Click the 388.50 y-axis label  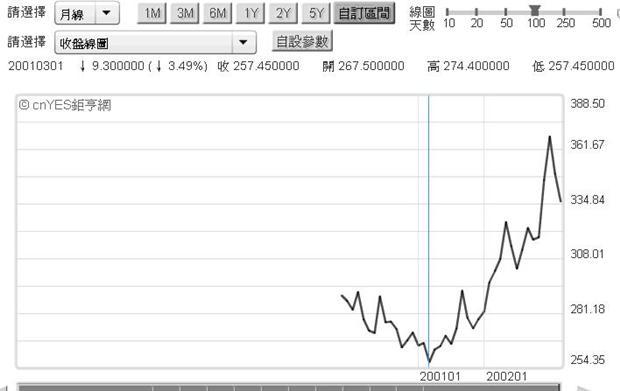(588, 104)
